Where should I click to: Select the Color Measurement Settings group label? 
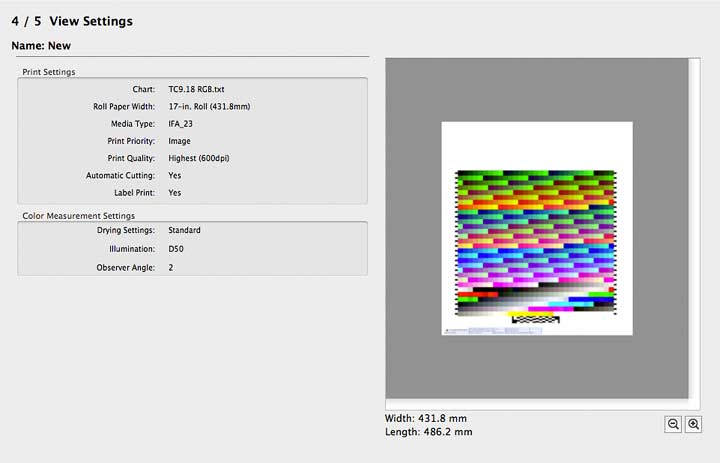pyautogui.click(x=79, y=216)
